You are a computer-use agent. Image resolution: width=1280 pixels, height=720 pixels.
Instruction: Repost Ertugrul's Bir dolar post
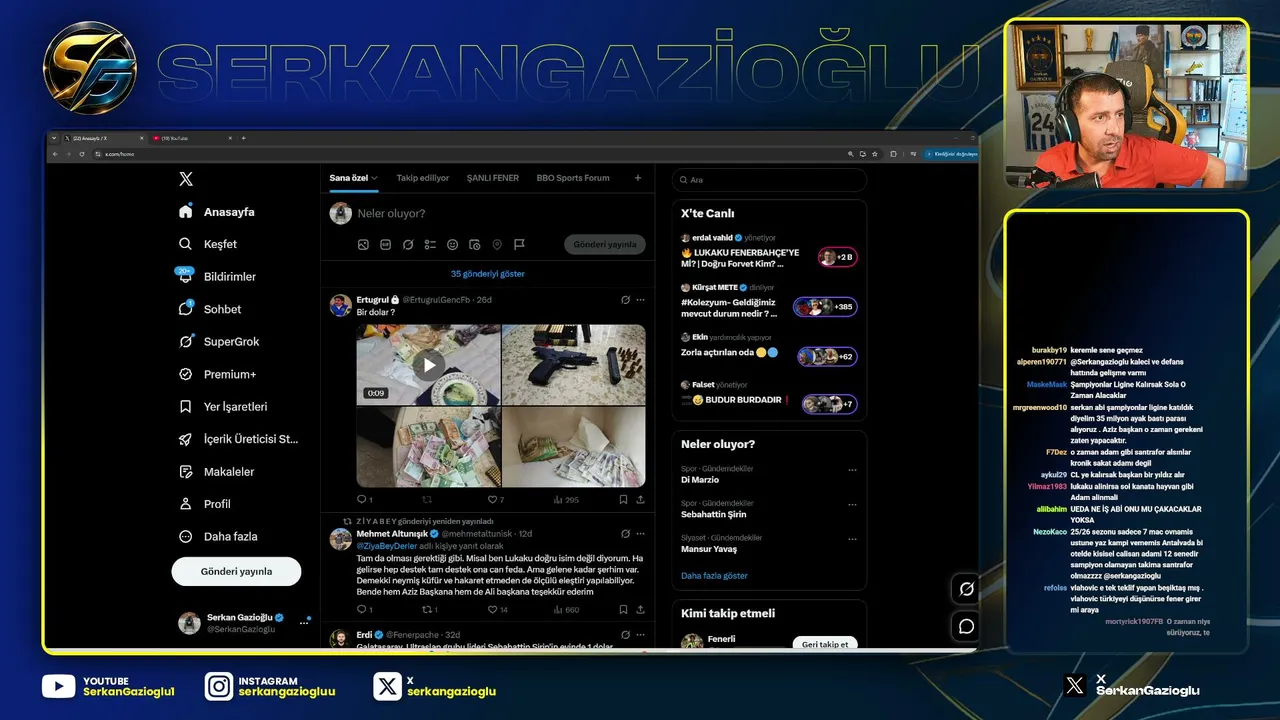(427, 499)
